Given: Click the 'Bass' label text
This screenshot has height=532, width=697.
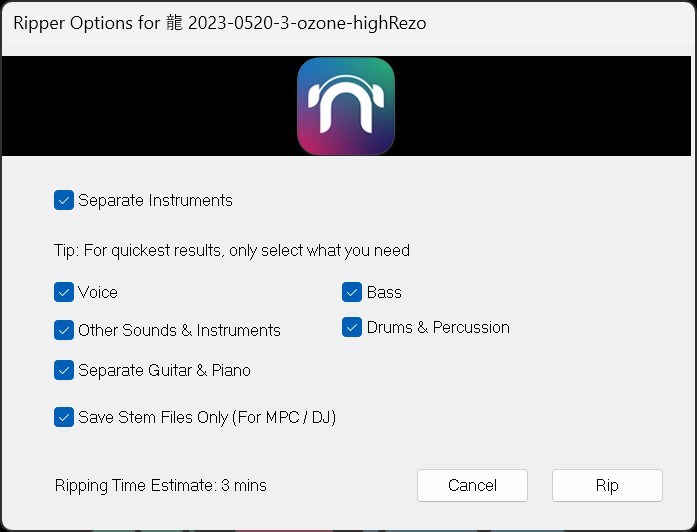Looking at the screenshot, I should click(384, 292).
